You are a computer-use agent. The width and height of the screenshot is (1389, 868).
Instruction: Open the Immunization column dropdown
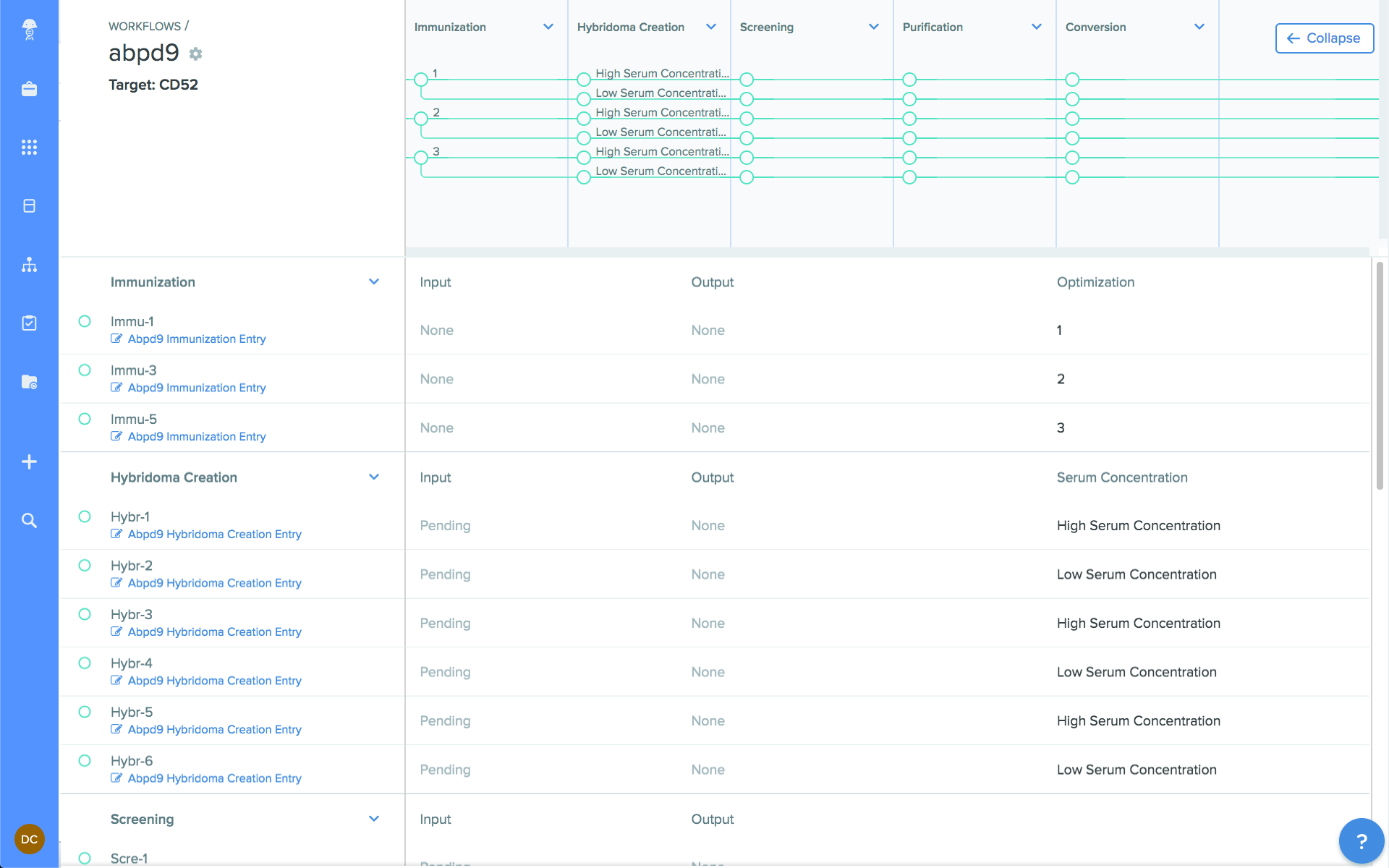click(548, 27)
